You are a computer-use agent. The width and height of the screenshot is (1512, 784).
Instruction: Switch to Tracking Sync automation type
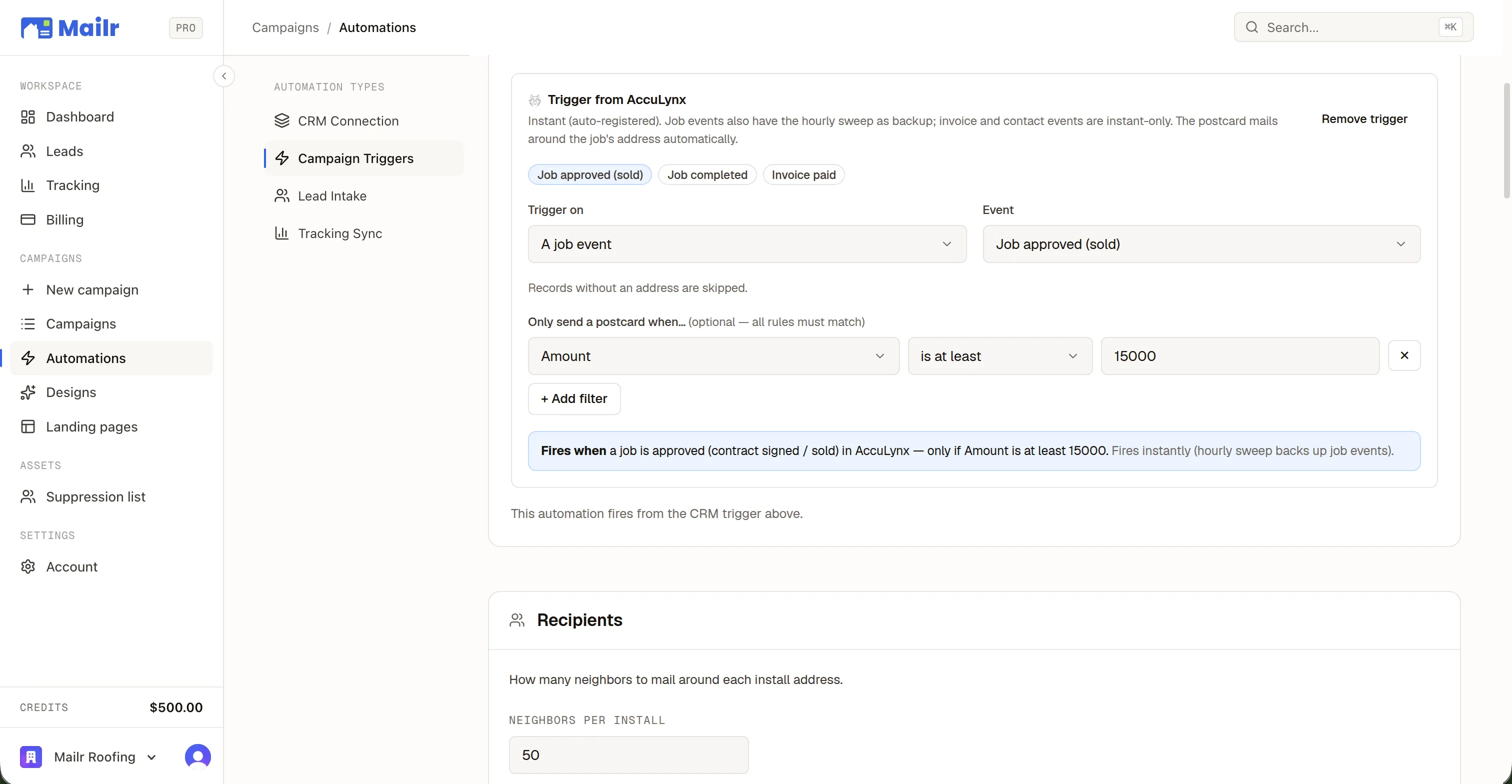point(364,233)
